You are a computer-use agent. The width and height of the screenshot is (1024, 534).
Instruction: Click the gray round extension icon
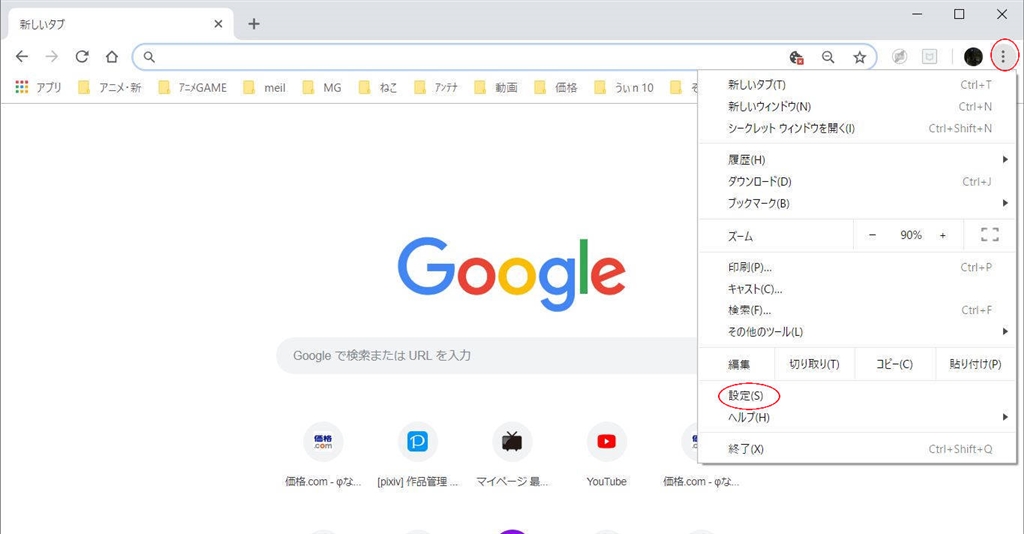click(899, 57)
